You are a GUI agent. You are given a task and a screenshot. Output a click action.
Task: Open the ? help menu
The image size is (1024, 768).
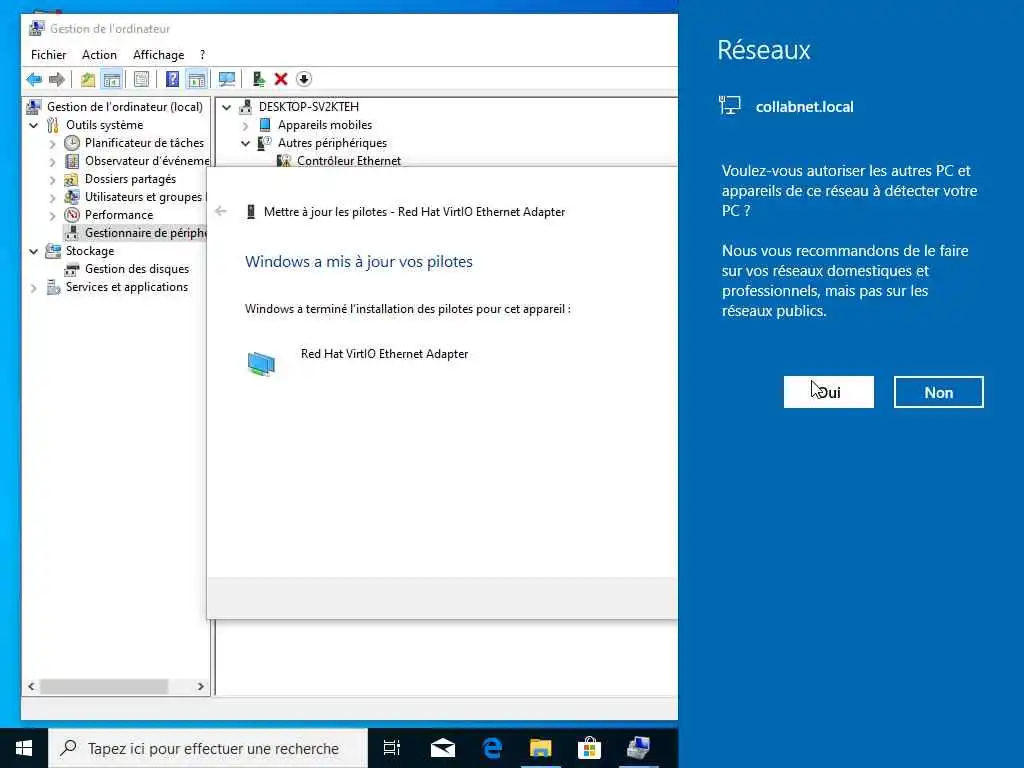click(x=202, y=55)
